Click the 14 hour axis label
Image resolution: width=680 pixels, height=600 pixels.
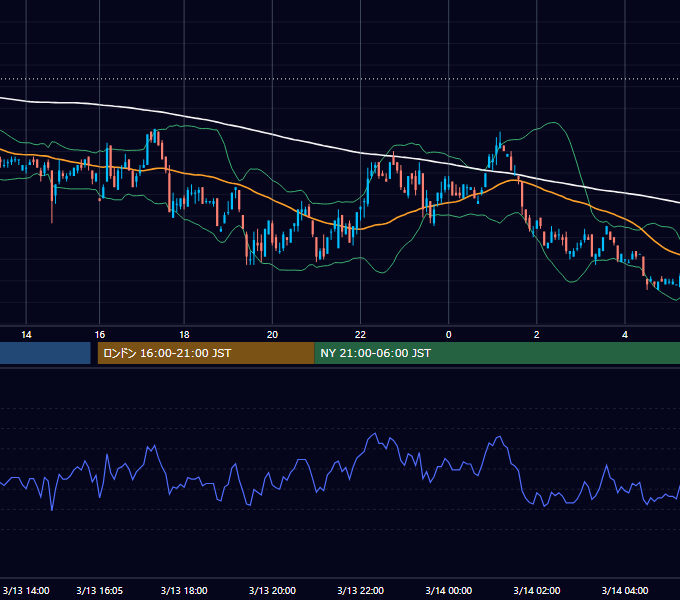(x=26, y=335)
